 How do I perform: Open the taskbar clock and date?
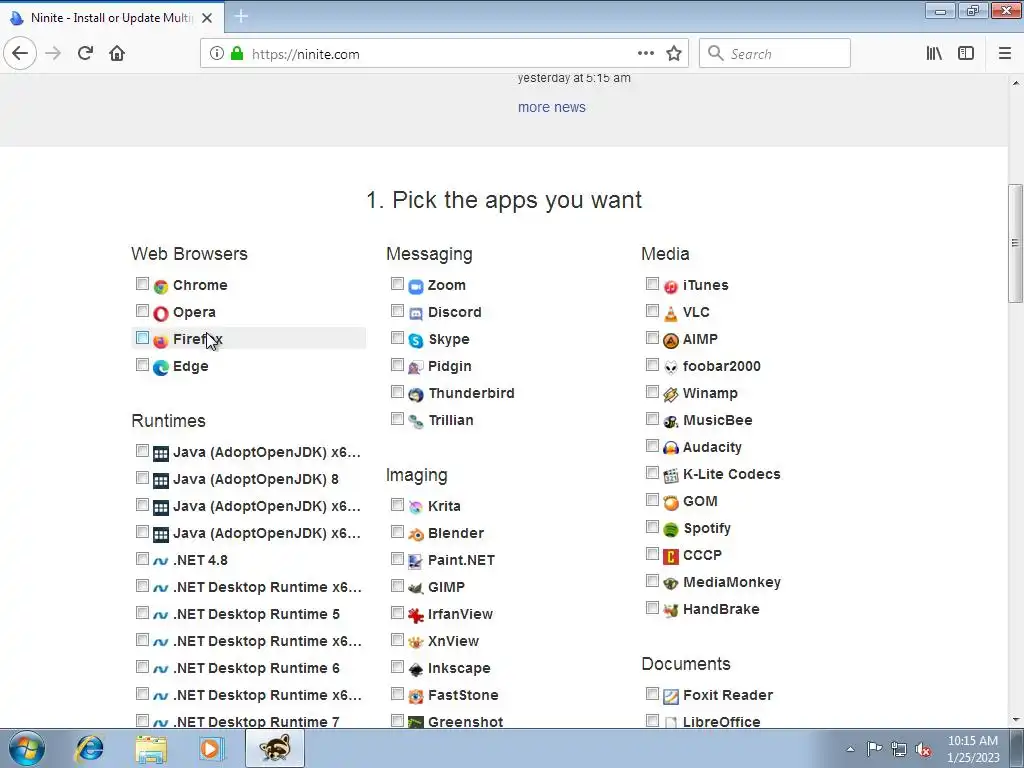973,749
